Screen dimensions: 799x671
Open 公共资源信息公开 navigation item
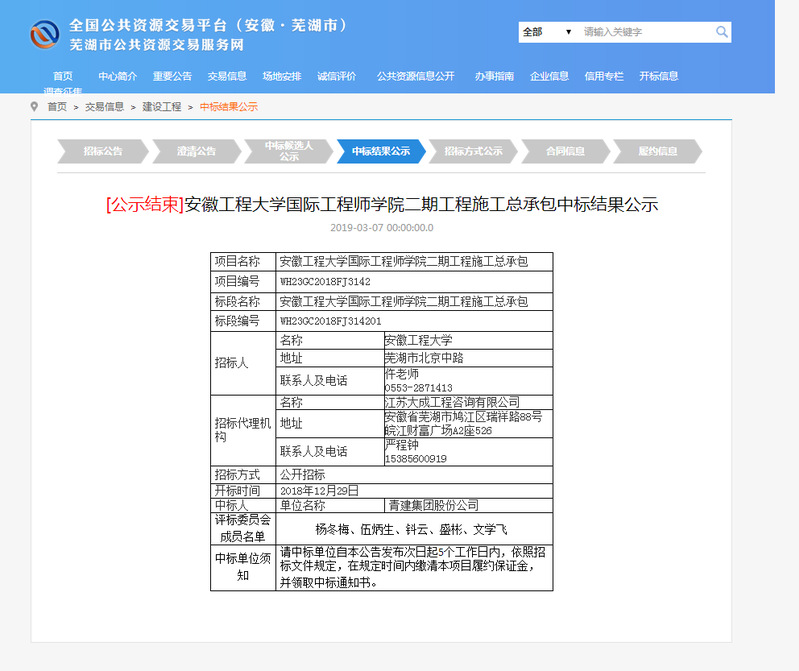click(415, 76)
